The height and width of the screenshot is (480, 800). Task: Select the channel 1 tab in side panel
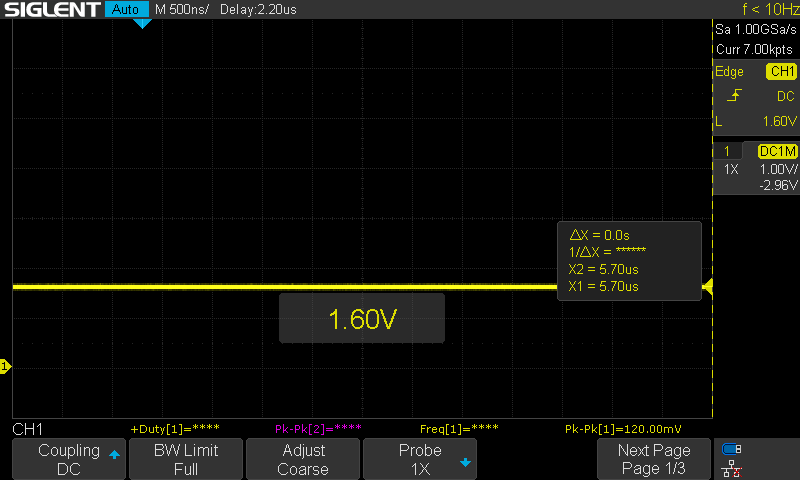click(727, 151)
